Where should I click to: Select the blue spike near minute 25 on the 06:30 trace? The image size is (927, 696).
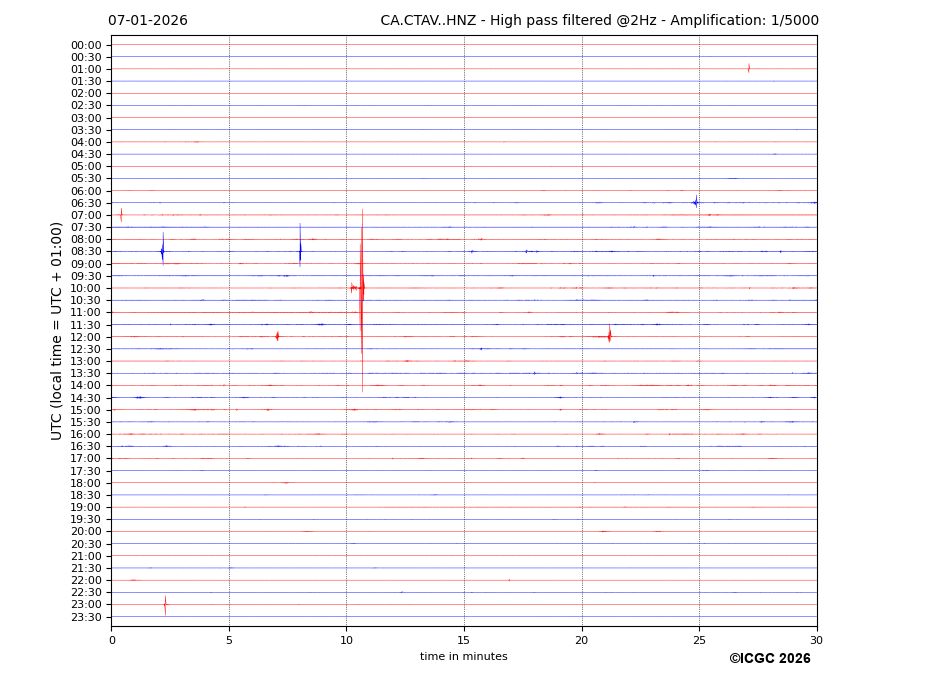[x=696, y=202]
